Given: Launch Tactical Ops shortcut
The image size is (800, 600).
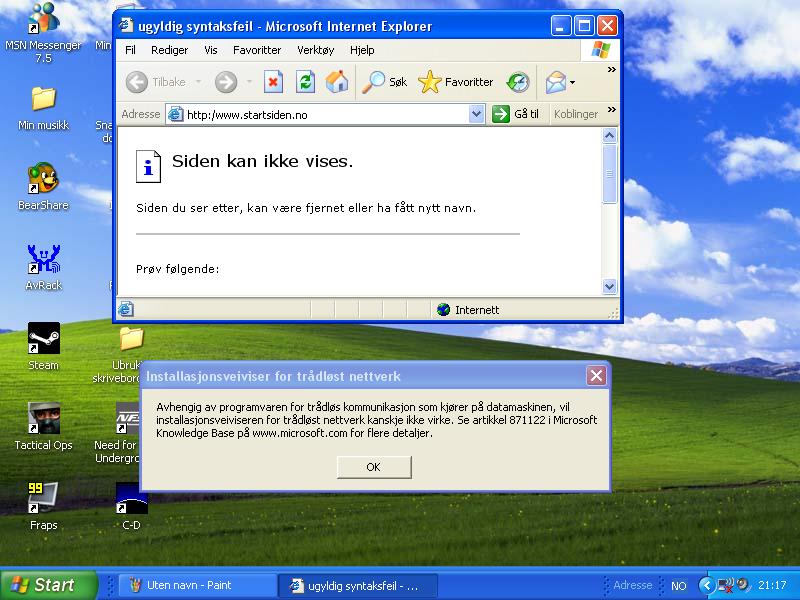Looking at the screenshot, I should click(43, 418).
